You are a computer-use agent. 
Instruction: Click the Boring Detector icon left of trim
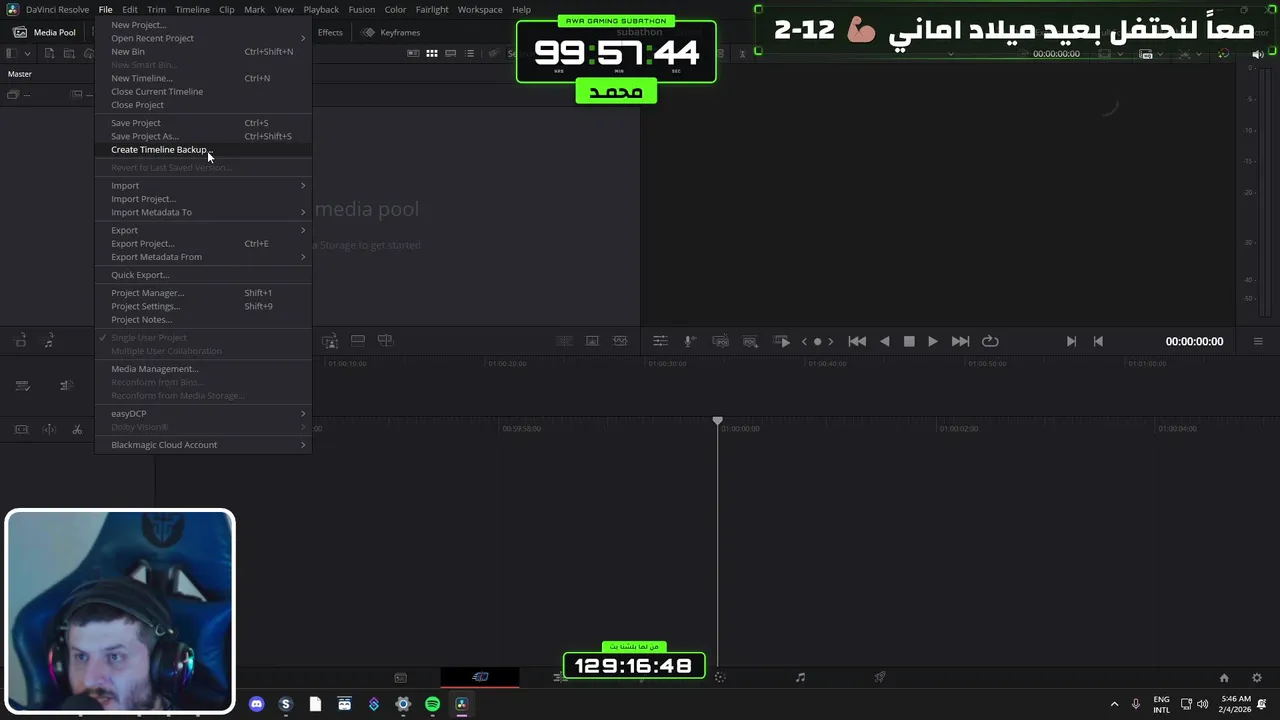(21, 429)
